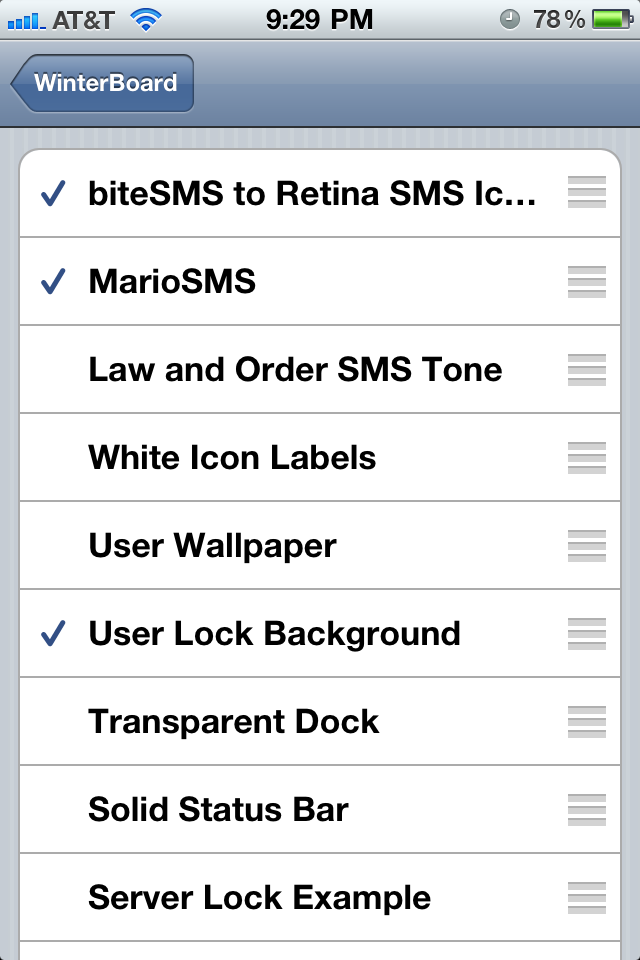Uncheck the MarioSMS theme checkmark
The image size is (640, 960).
(x=320, y=281)
